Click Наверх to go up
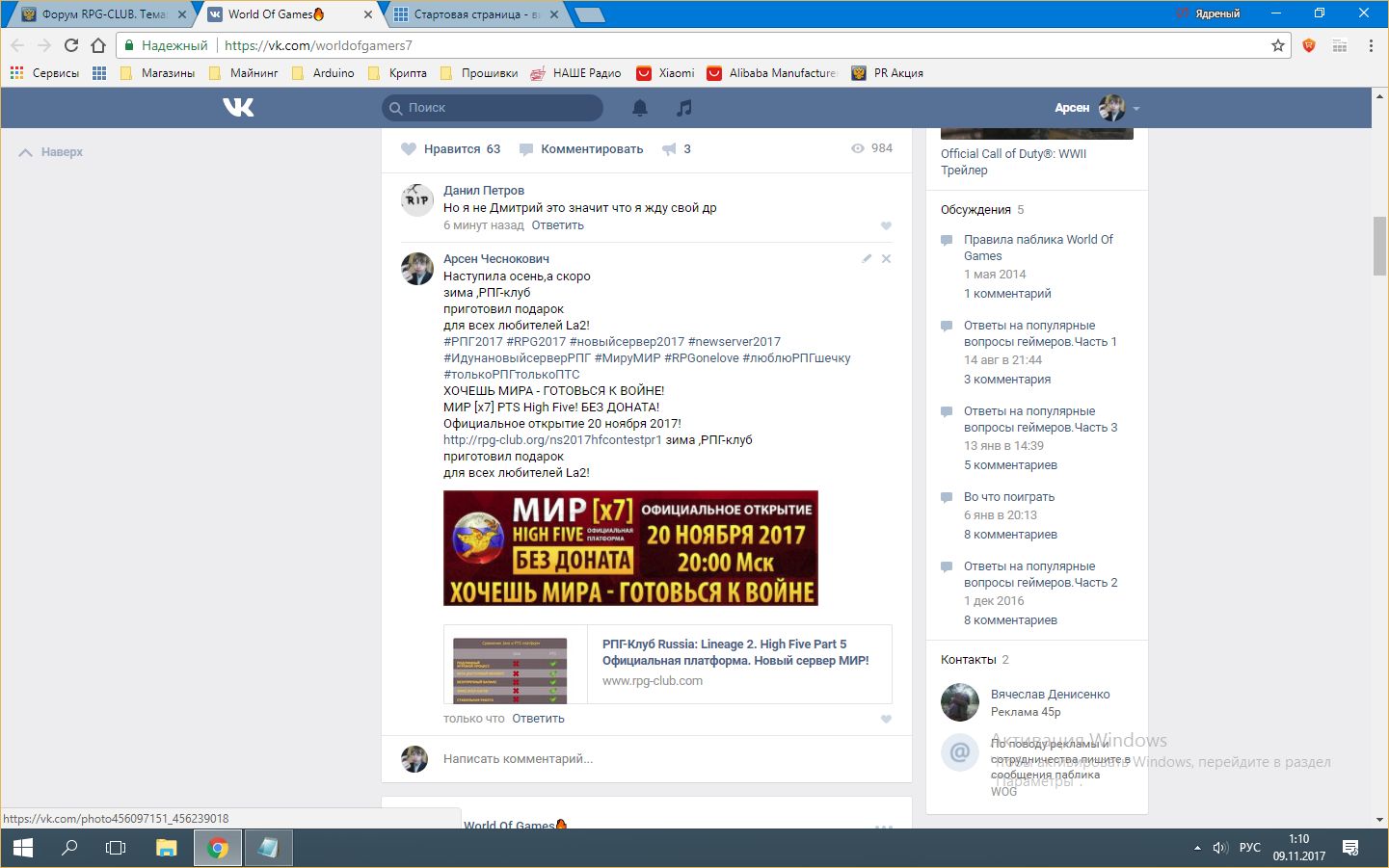The image size is (1389, 868). [52, 152]
